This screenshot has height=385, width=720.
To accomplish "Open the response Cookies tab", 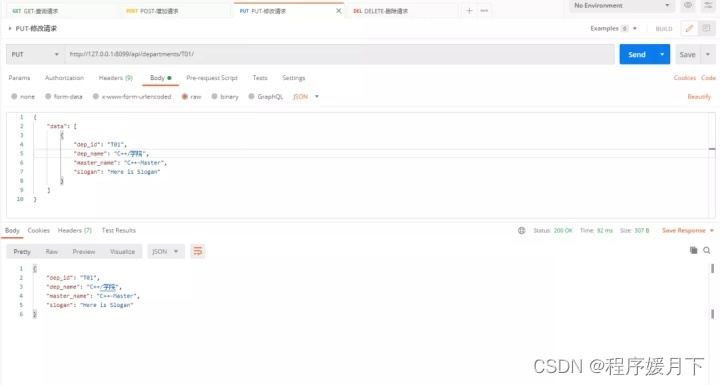I will (39, 230).
